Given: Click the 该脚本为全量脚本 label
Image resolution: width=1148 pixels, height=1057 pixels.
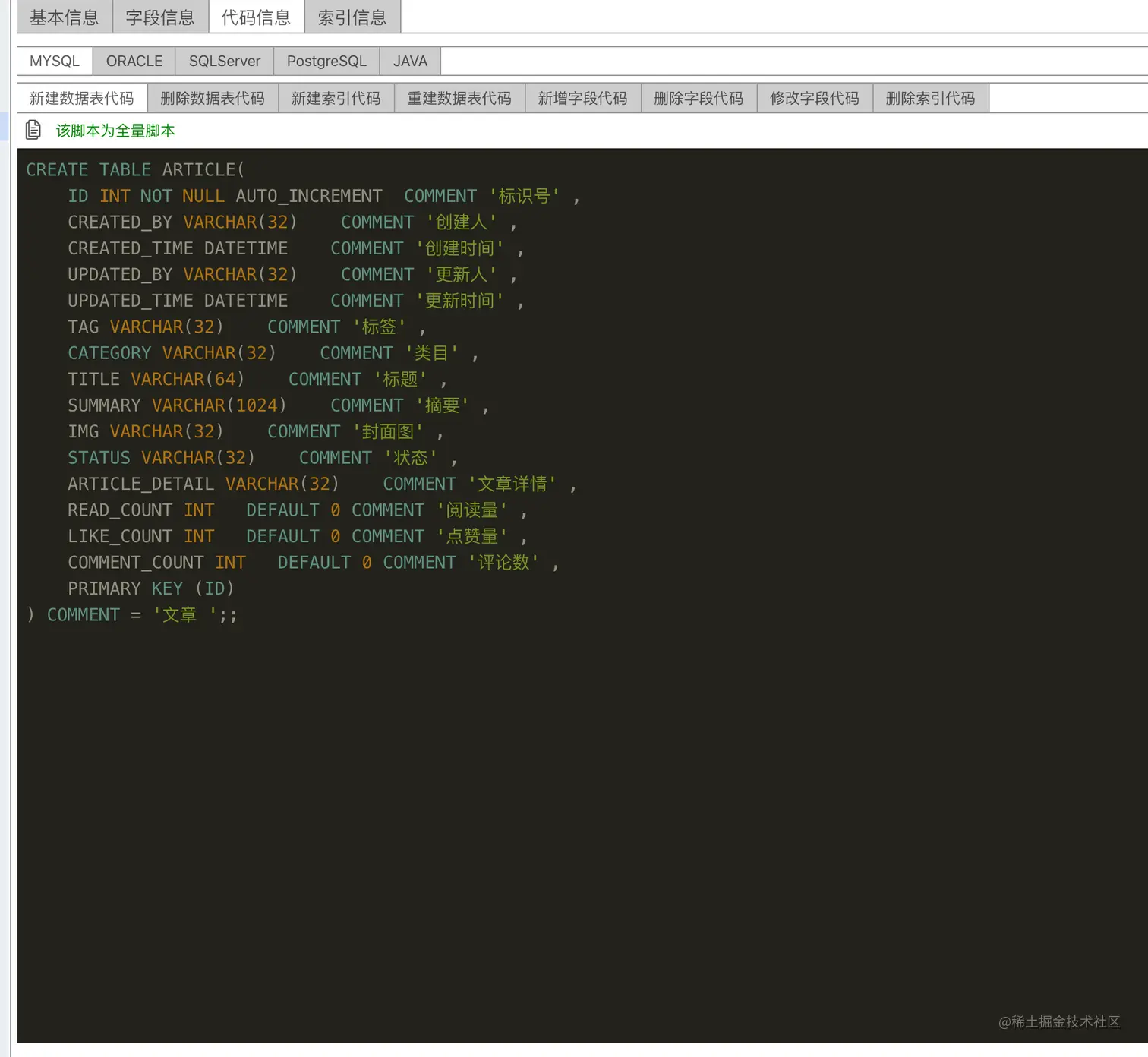Looking at the screenshot, I should pos(115,131).
